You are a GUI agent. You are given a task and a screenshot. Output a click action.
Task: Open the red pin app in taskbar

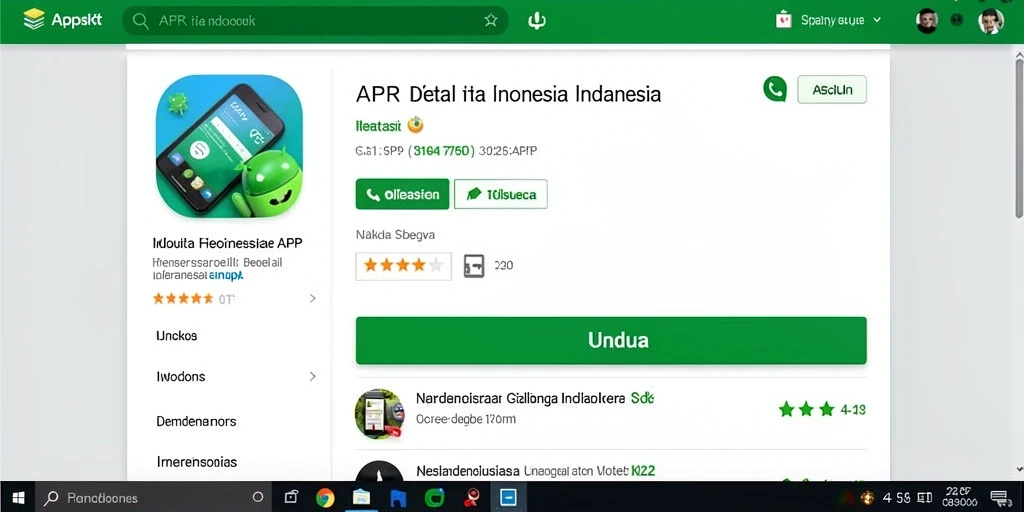472,498
